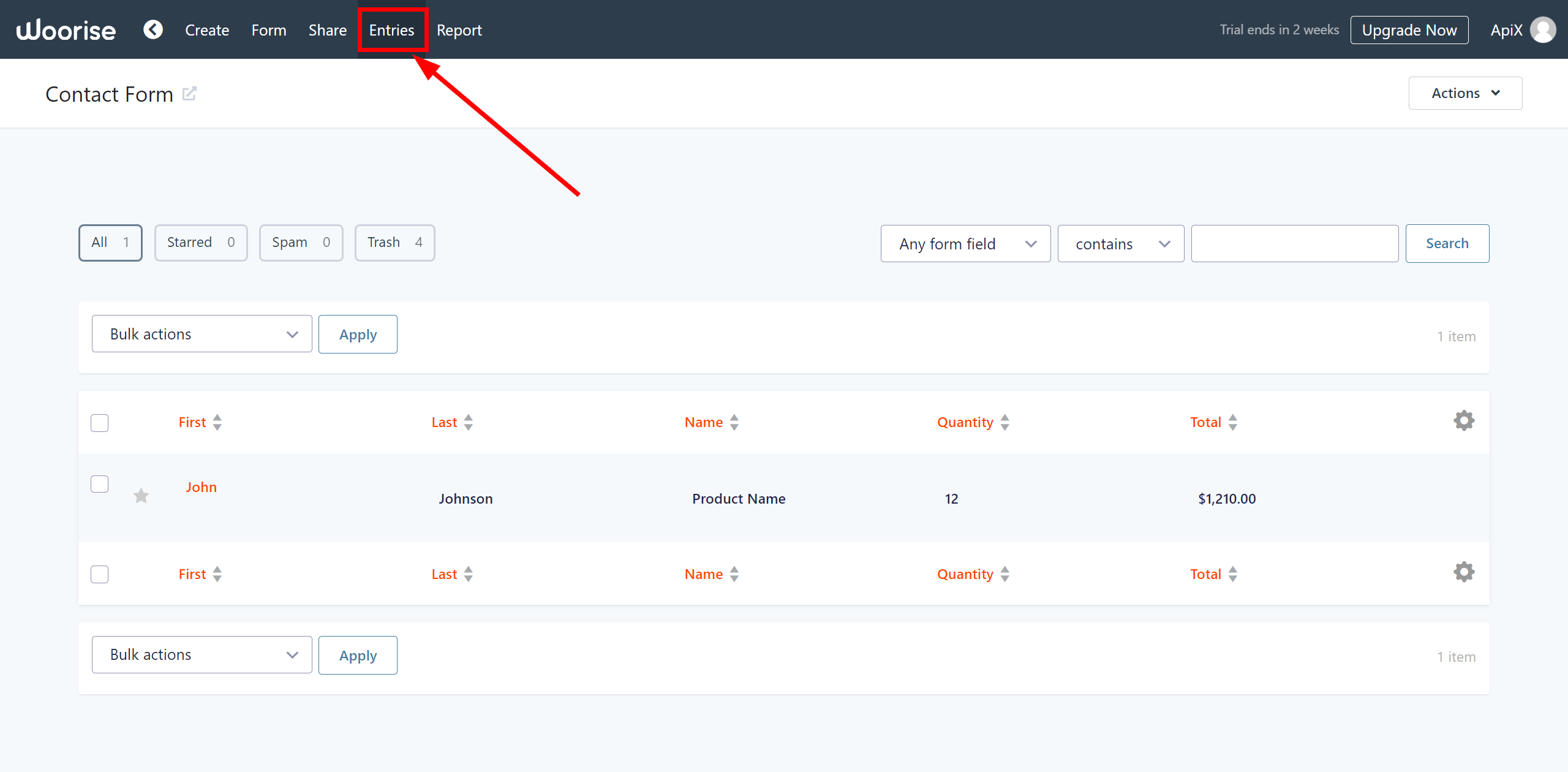Image resolution: width=1568 pixels, height=772 pixels.
Task: Open the ApiX account menu
Action: pos(1506,30)
